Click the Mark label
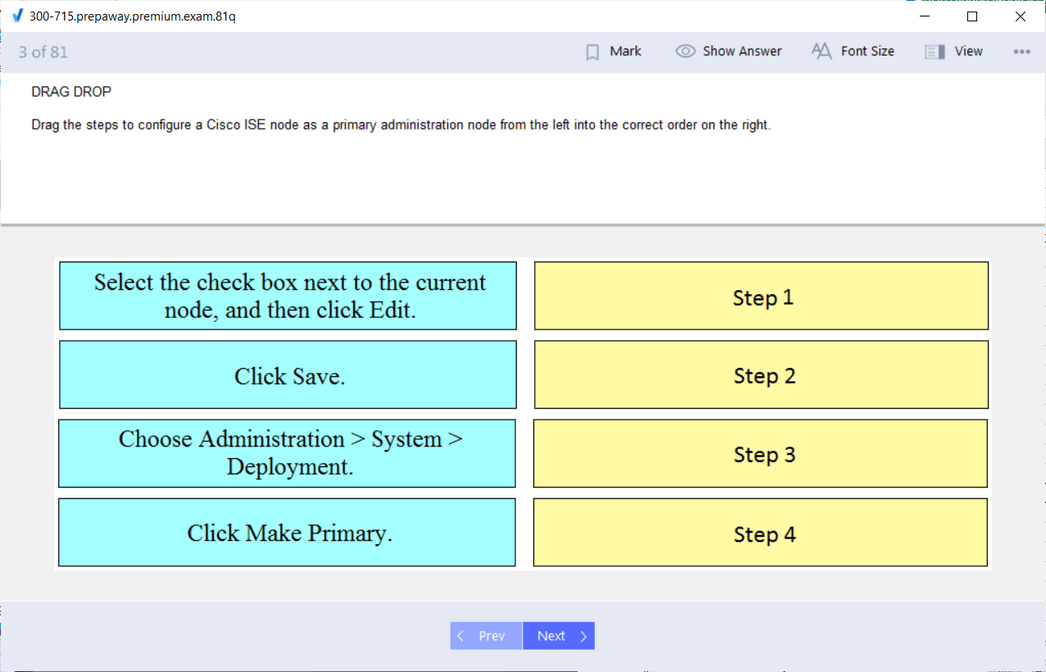1046x672 pixels. tap(625, 51)
